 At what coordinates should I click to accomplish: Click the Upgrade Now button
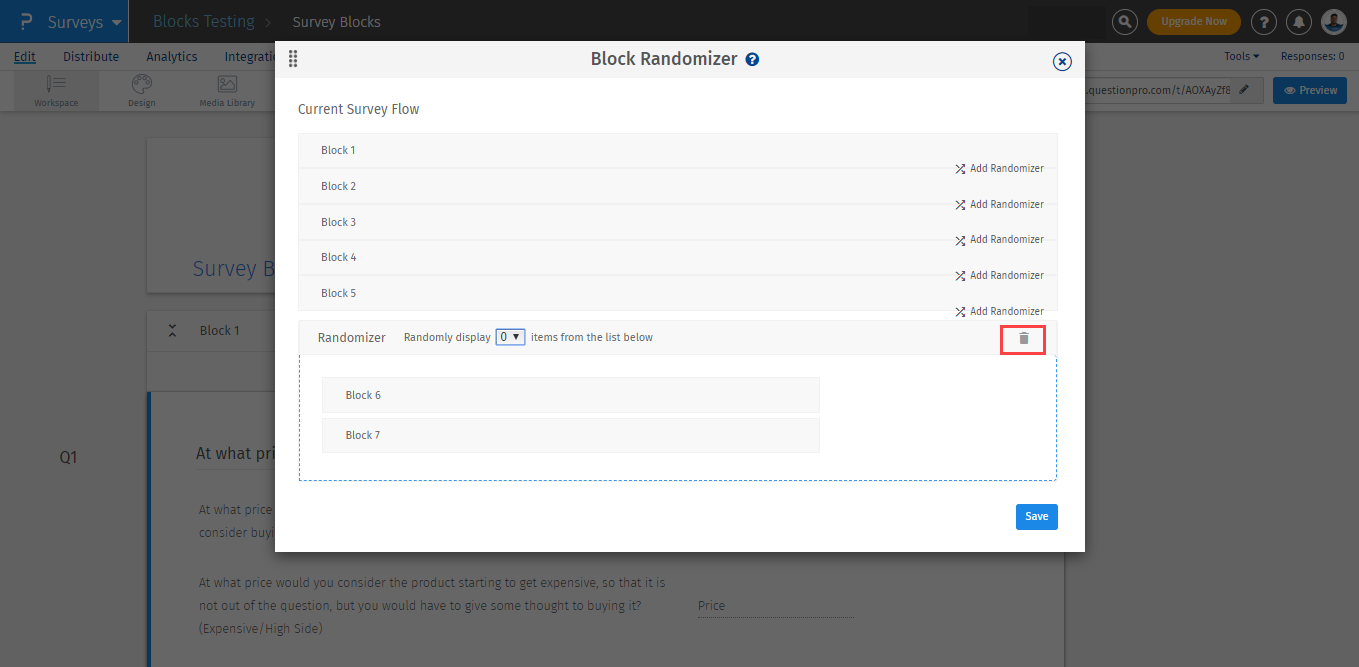(1193, 21)
